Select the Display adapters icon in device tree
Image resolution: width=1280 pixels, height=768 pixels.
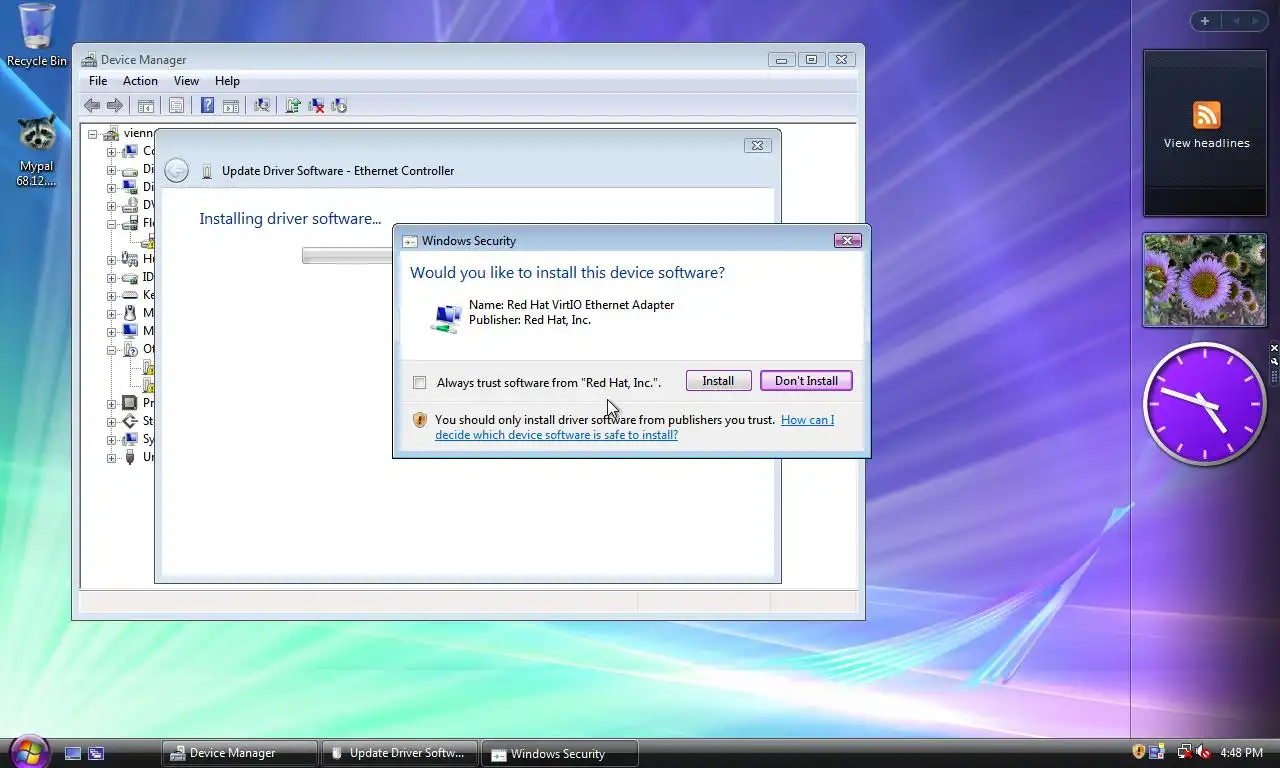[129, 187]
